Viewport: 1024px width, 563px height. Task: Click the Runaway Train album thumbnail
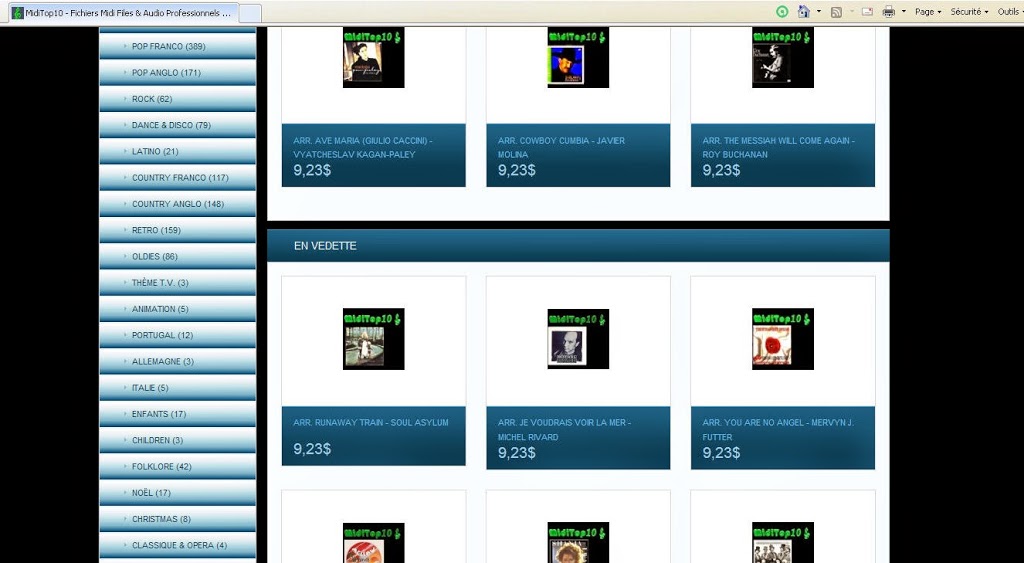coord(374,338)
